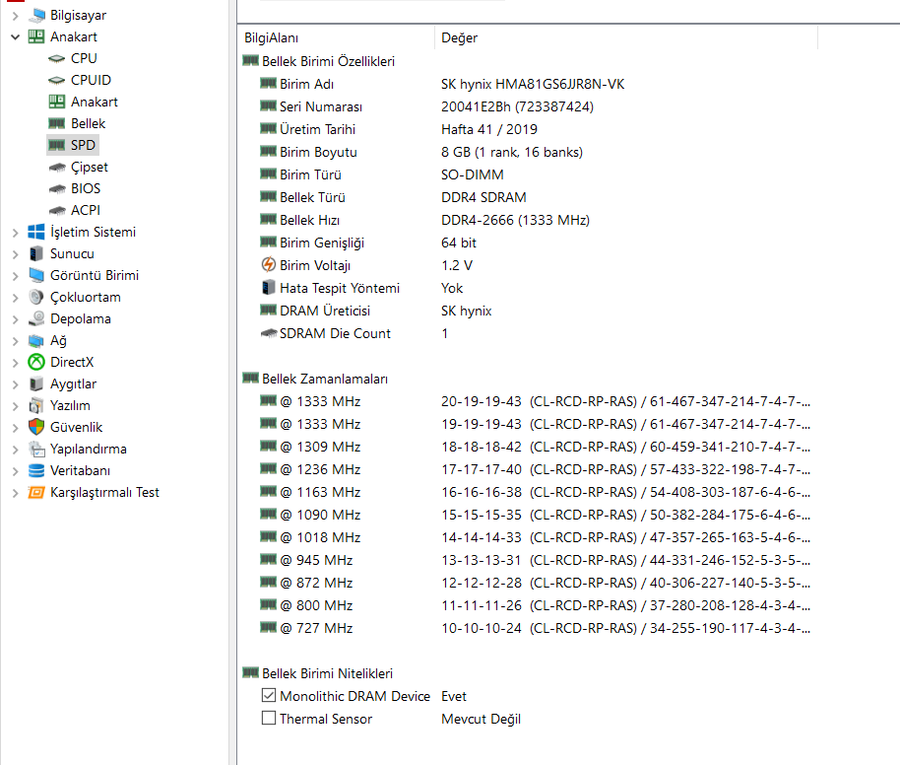Click the Yapılandırma configuration icon

coord(36,449)
